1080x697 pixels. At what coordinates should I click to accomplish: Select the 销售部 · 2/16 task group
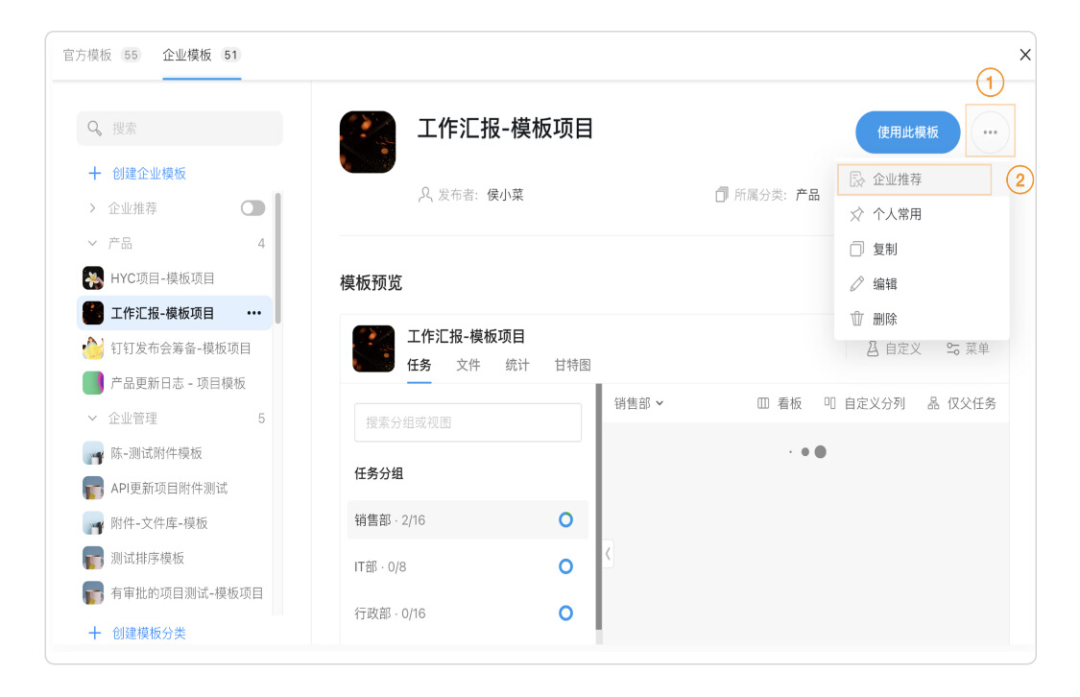pyautogui.click(x=468, y=520)
